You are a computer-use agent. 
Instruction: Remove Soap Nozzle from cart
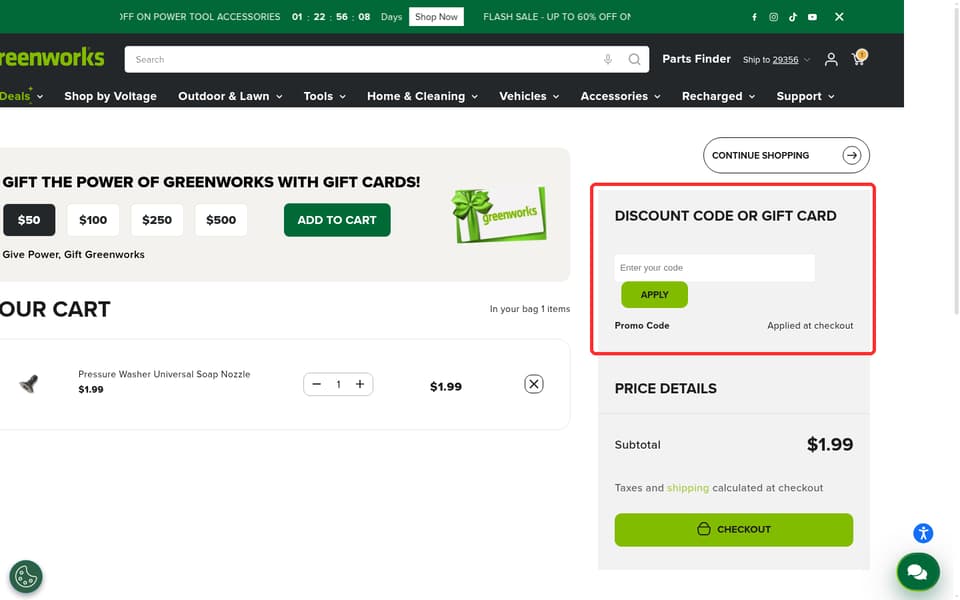533,384
